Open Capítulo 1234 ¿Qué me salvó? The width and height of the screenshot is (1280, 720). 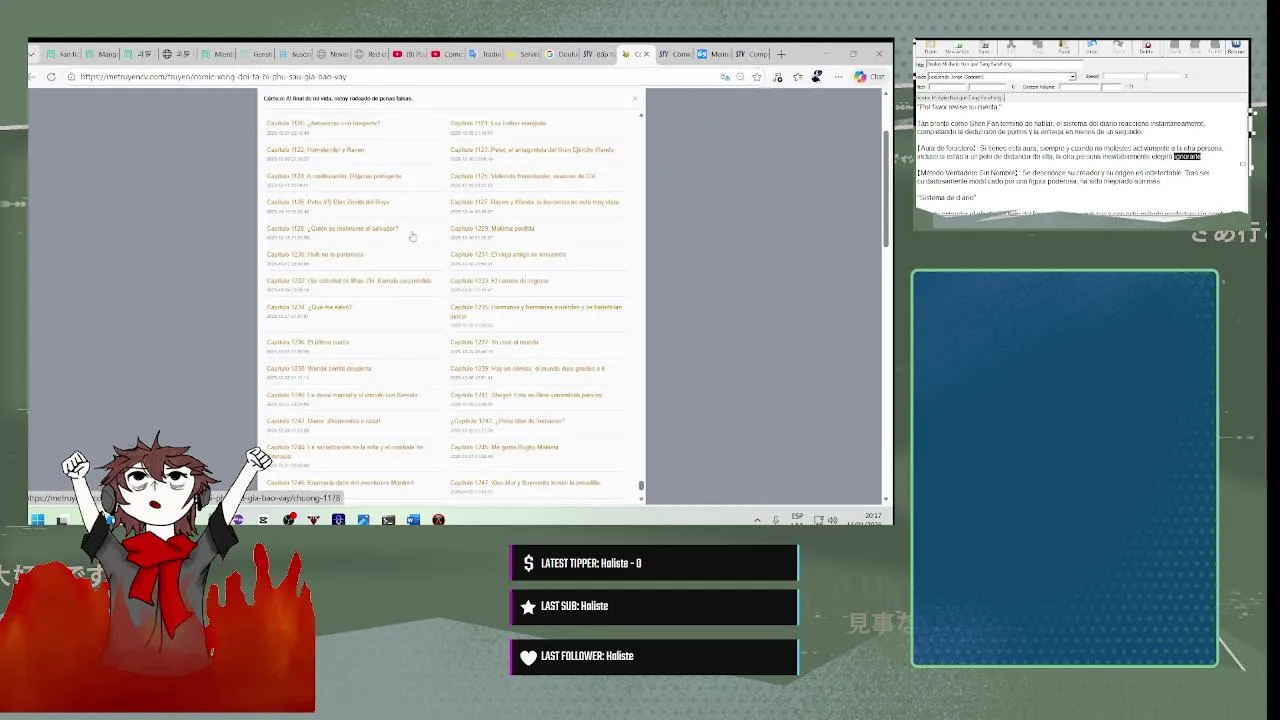(x=309, y=307)
